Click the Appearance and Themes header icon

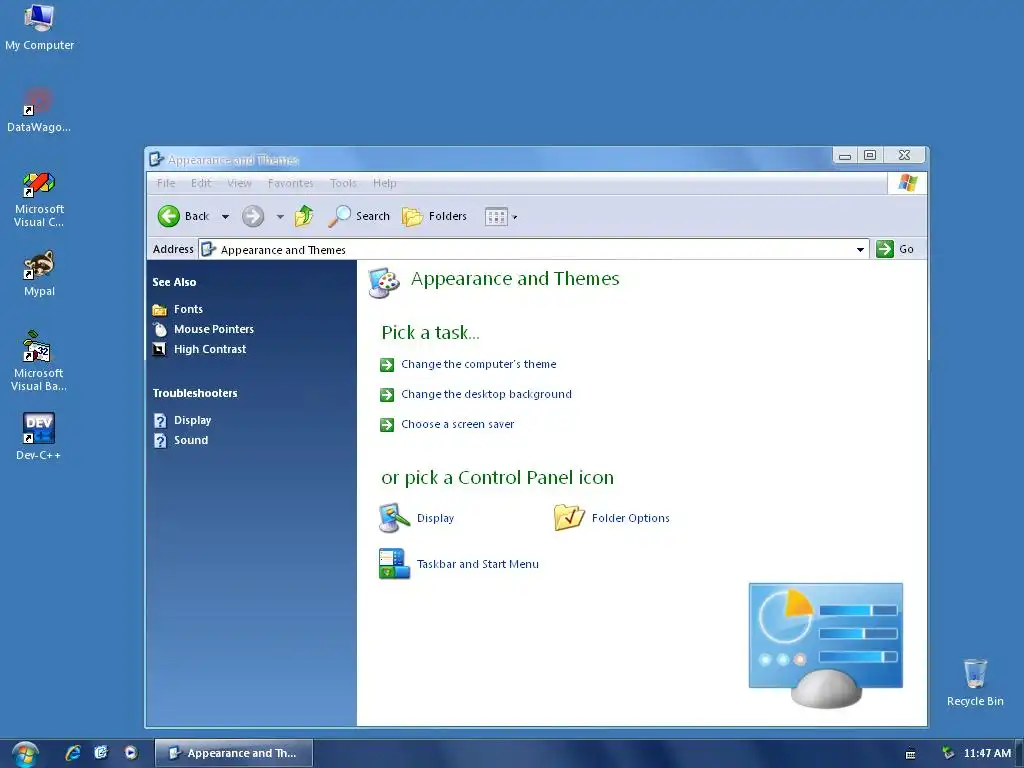coord(384,283)
